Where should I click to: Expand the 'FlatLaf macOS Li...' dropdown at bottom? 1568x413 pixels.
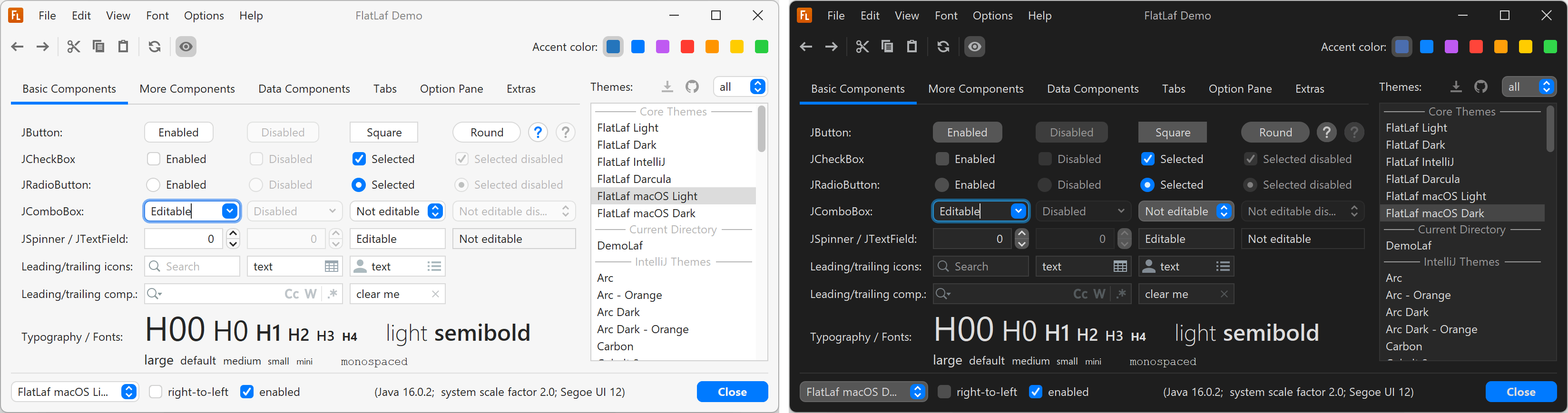[75, 392]
